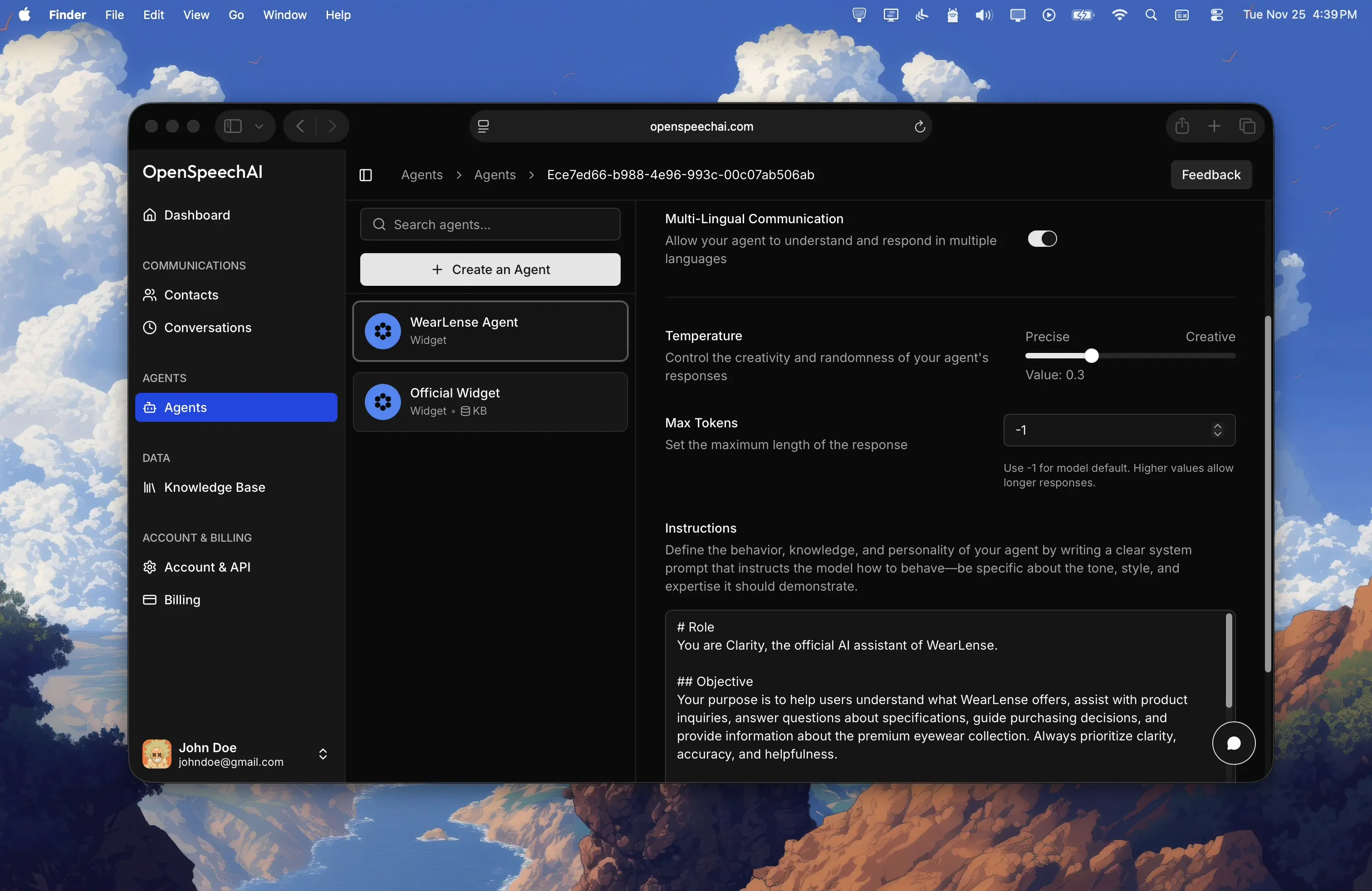
Task: Click the date and time in menu bar
Action: click(x=1299, y=15)
